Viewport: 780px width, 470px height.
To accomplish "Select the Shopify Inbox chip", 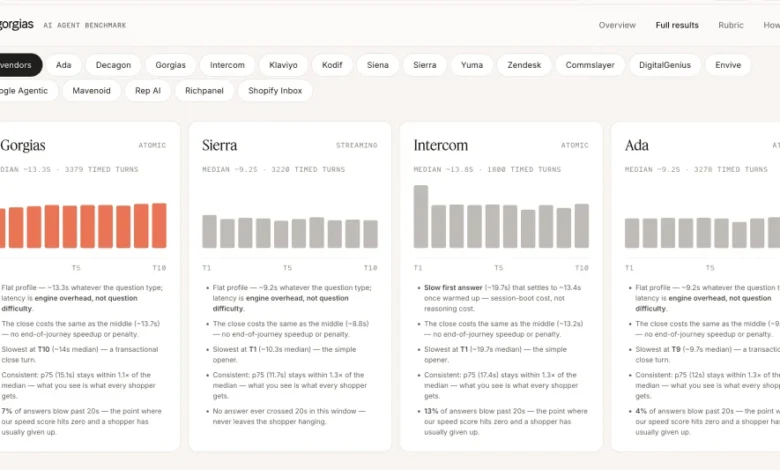I will (275, 91).
